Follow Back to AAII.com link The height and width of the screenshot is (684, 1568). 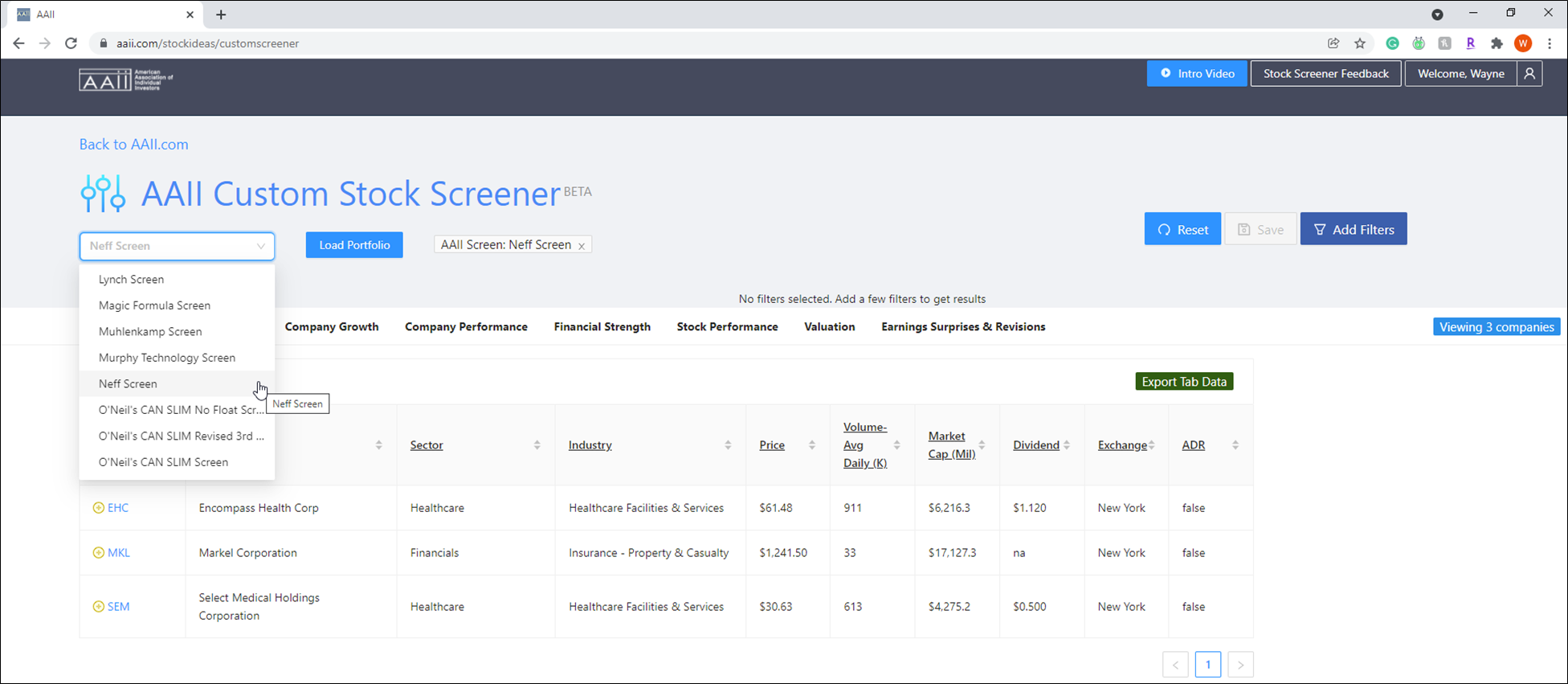click(x=133, y=145)
